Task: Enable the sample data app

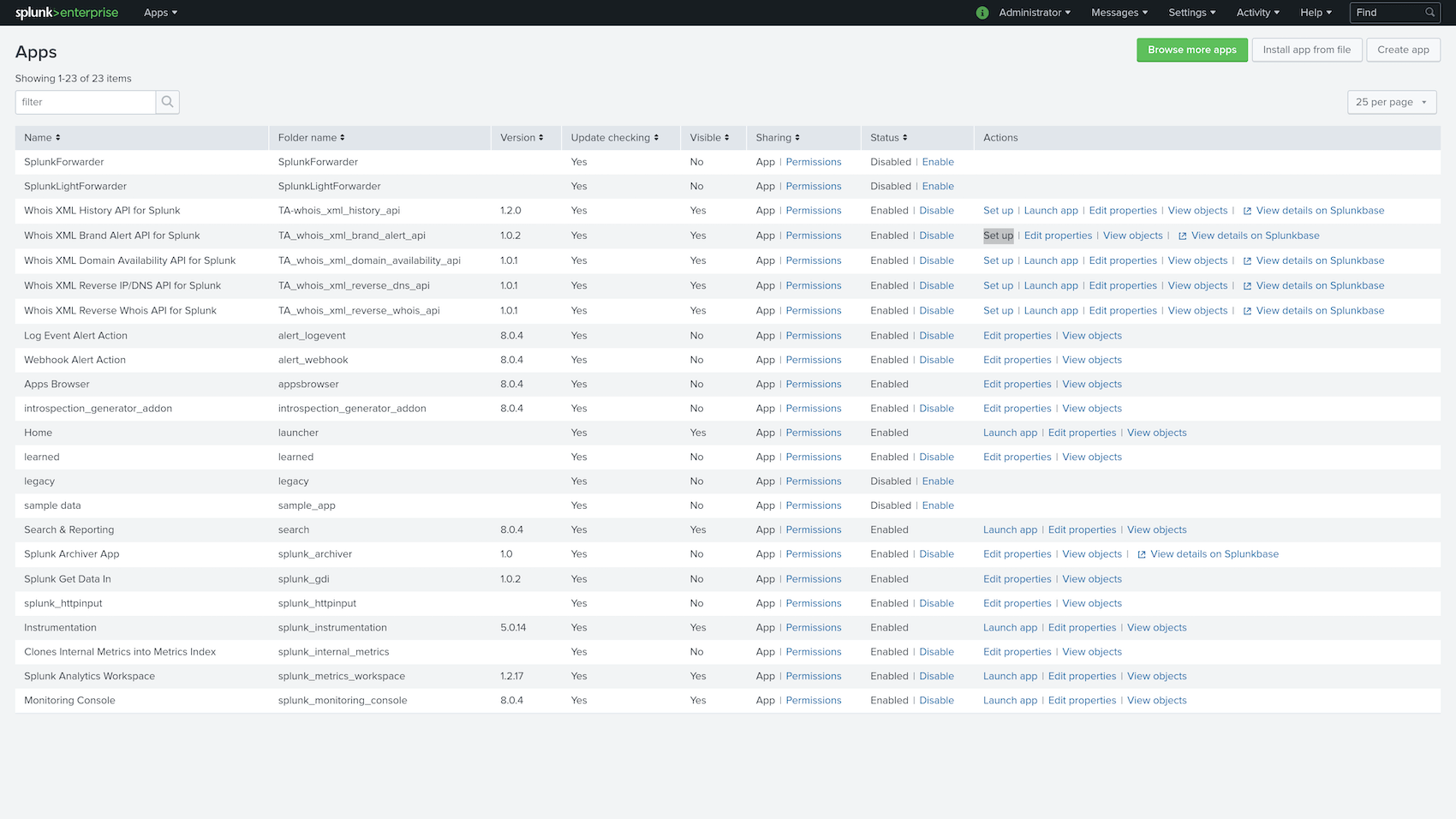Action: 938,505
